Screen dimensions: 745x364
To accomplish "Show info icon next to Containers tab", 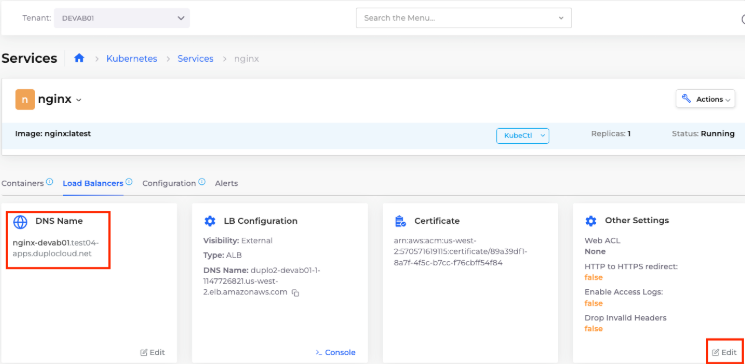I will click(x=49, y=182).
